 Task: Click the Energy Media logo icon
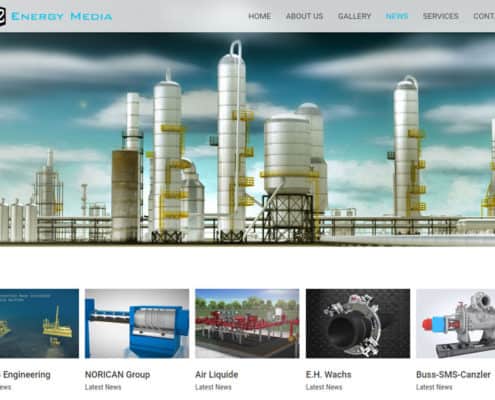(3, 16)
